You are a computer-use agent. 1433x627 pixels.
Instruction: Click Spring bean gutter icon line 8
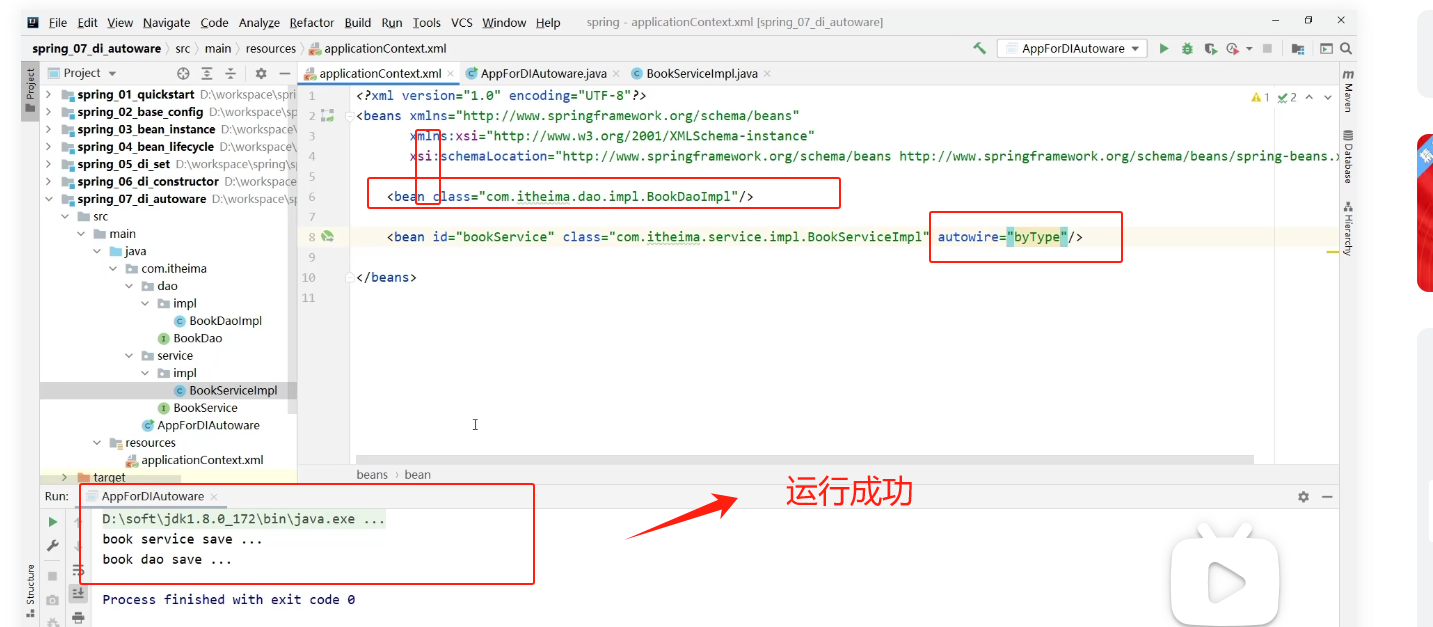pos(328,237)
